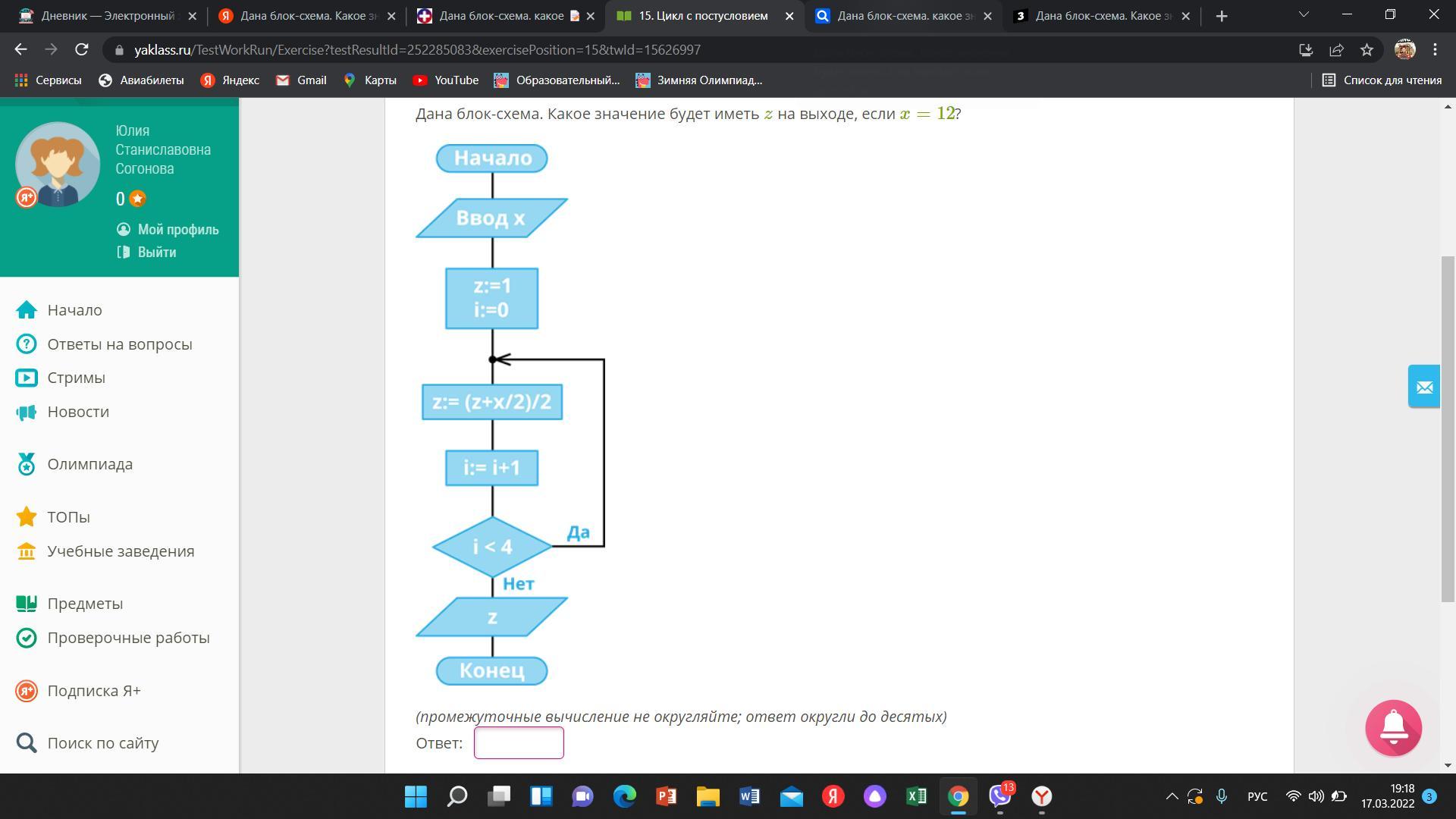This screenshot has width=1456, height=819.
Task: Click Выйти to log out
Action: click(x=156, y=253)
